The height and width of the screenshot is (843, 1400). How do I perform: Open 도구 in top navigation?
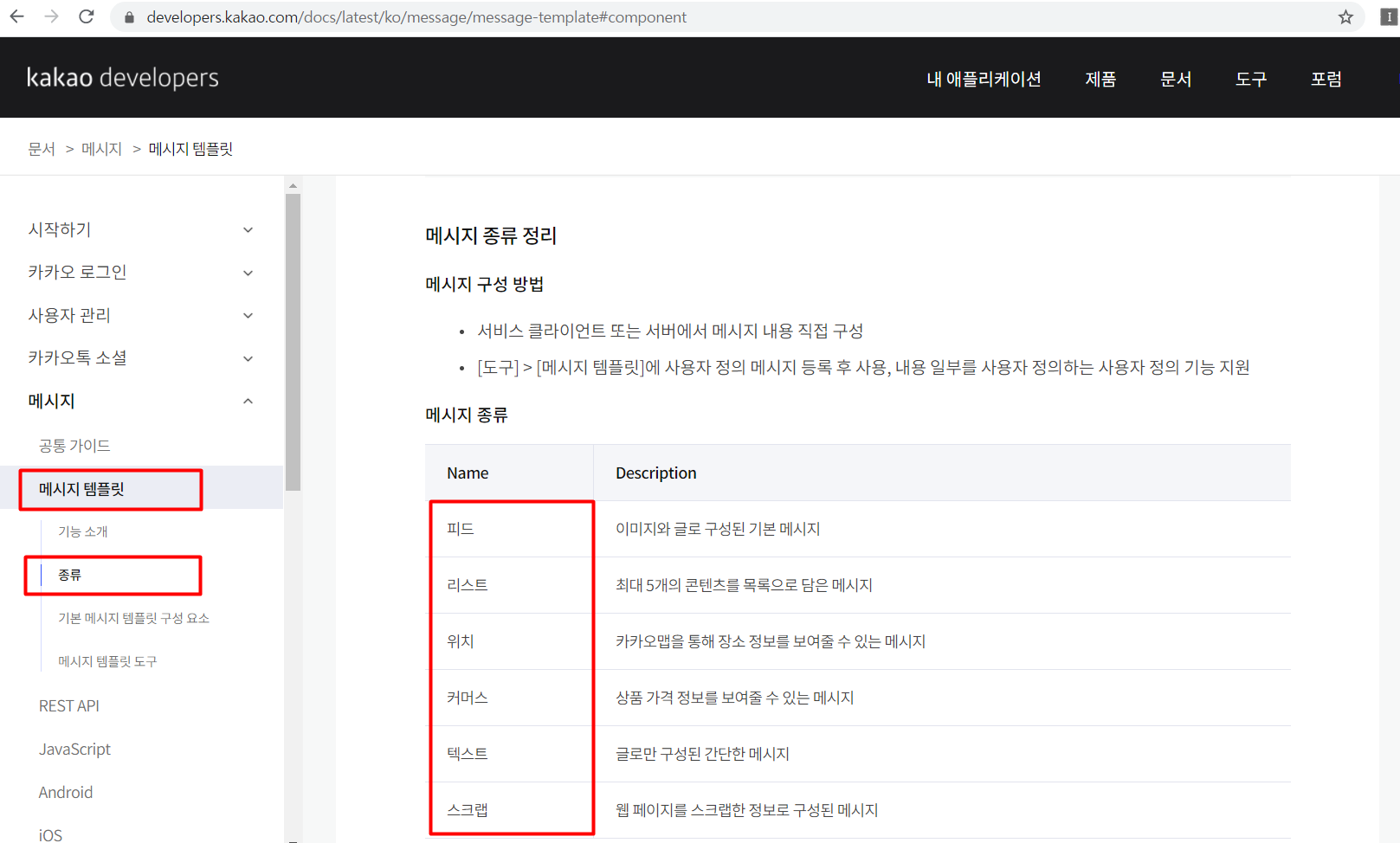point(1251,79)
